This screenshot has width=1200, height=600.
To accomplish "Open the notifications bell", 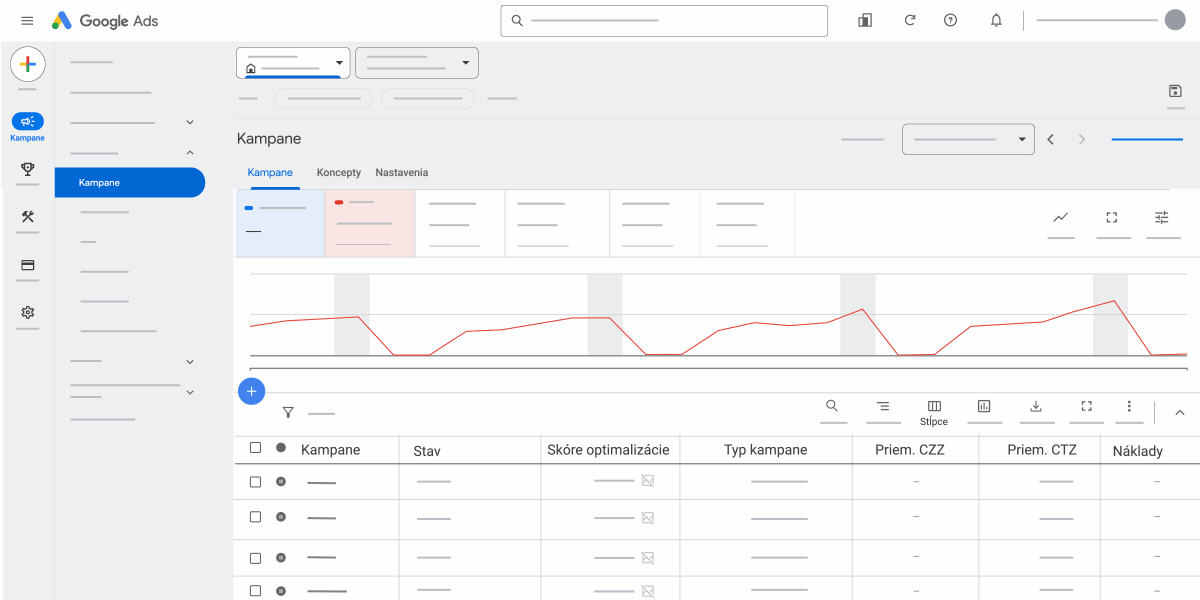I will tap(996, 20).
